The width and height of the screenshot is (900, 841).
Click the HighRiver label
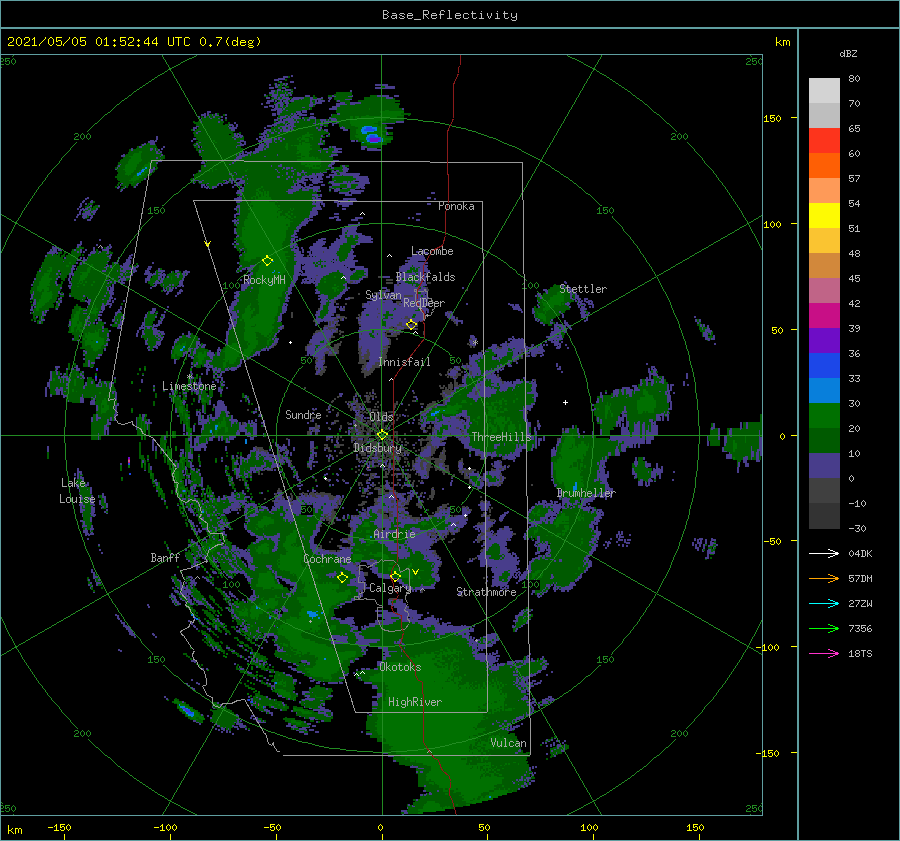point(415,703)
